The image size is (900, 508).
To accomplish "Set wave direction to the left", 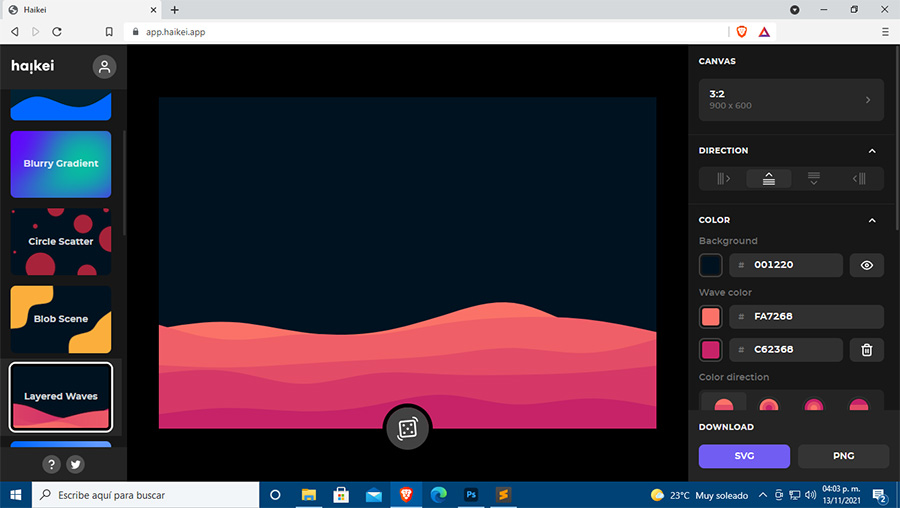I will tap(859, 179).
